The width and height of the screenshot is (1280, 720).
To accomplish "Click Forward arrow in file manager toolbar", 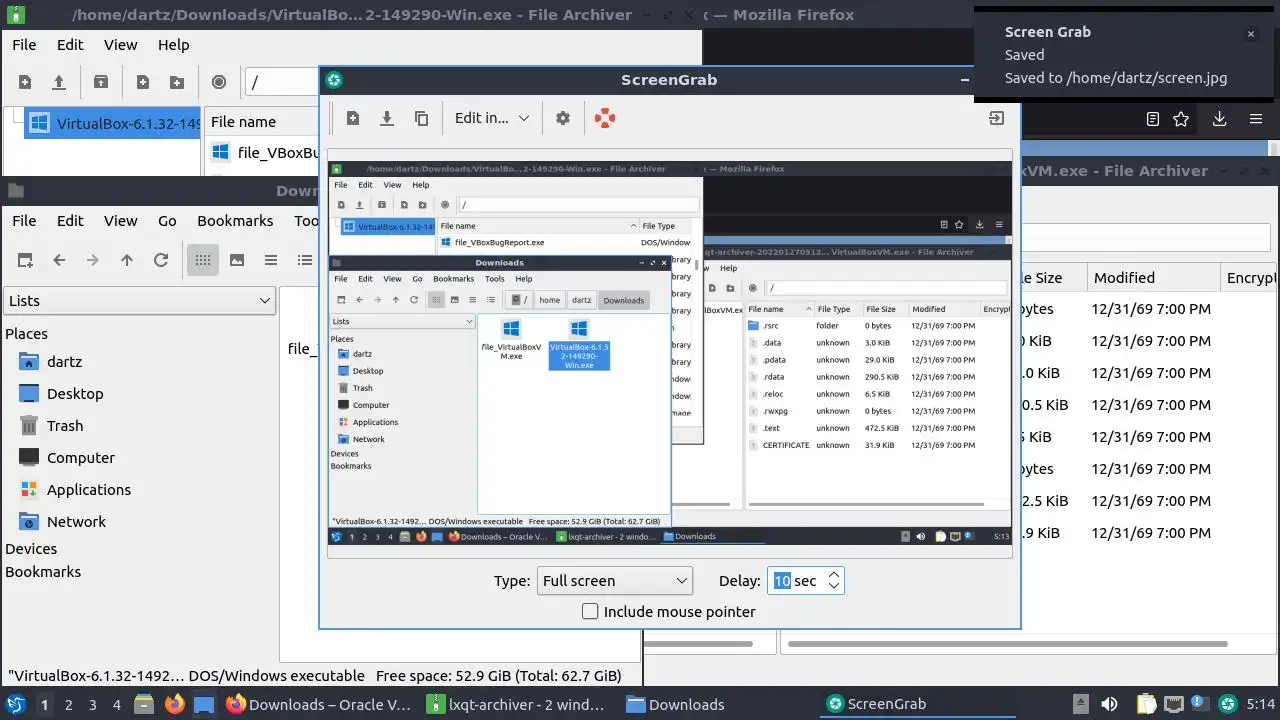I will [x=93, y=260].
